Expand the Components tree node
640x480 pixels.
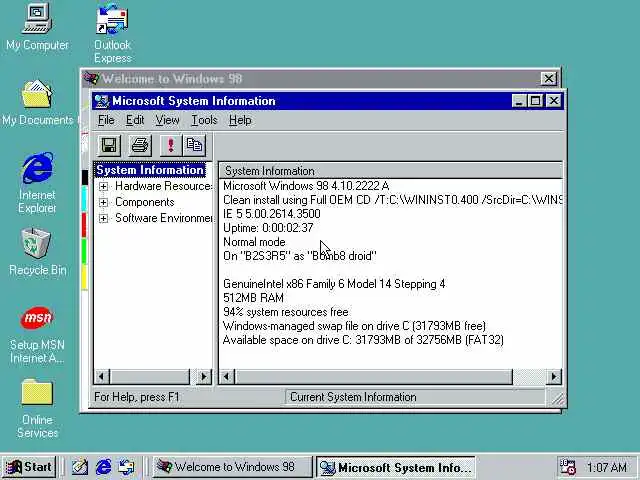tap(103, 202)
